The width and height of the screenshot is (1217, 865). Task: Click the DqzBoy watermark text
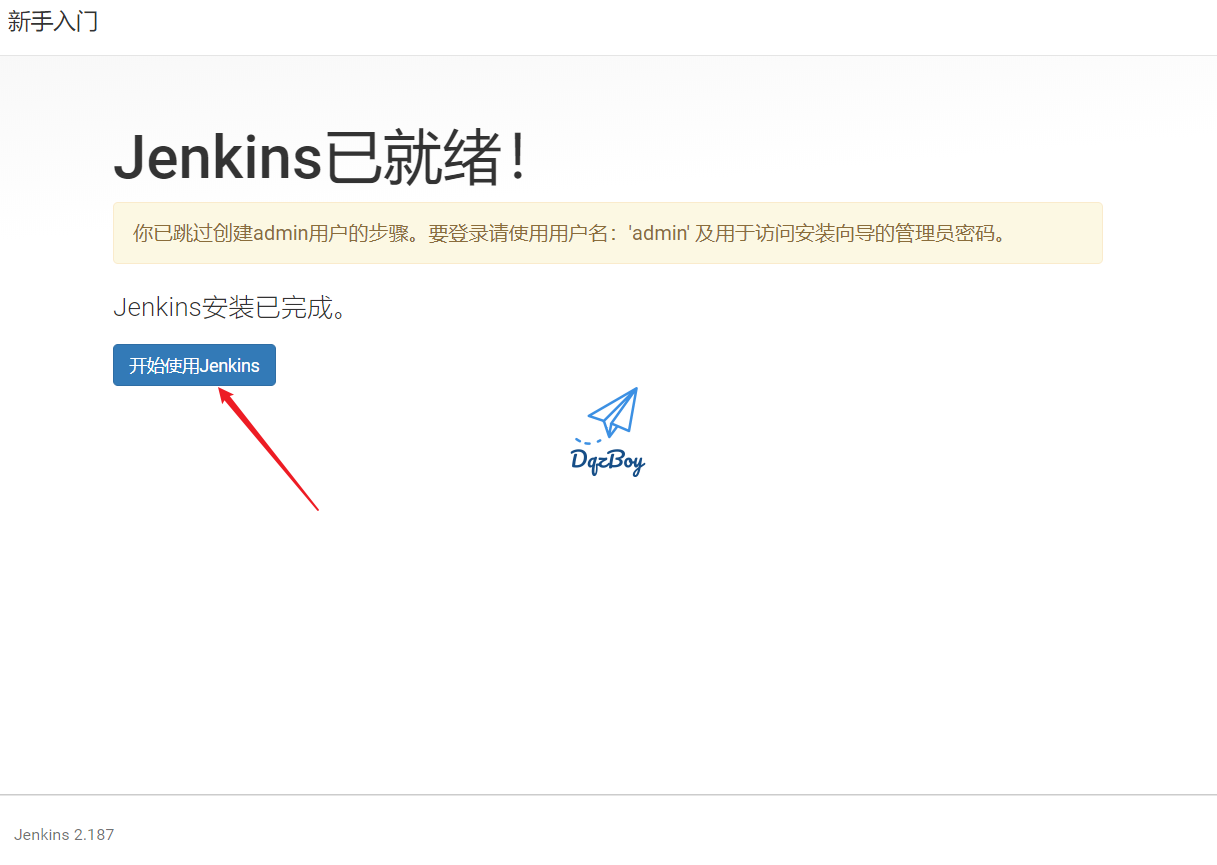point(608,460)
